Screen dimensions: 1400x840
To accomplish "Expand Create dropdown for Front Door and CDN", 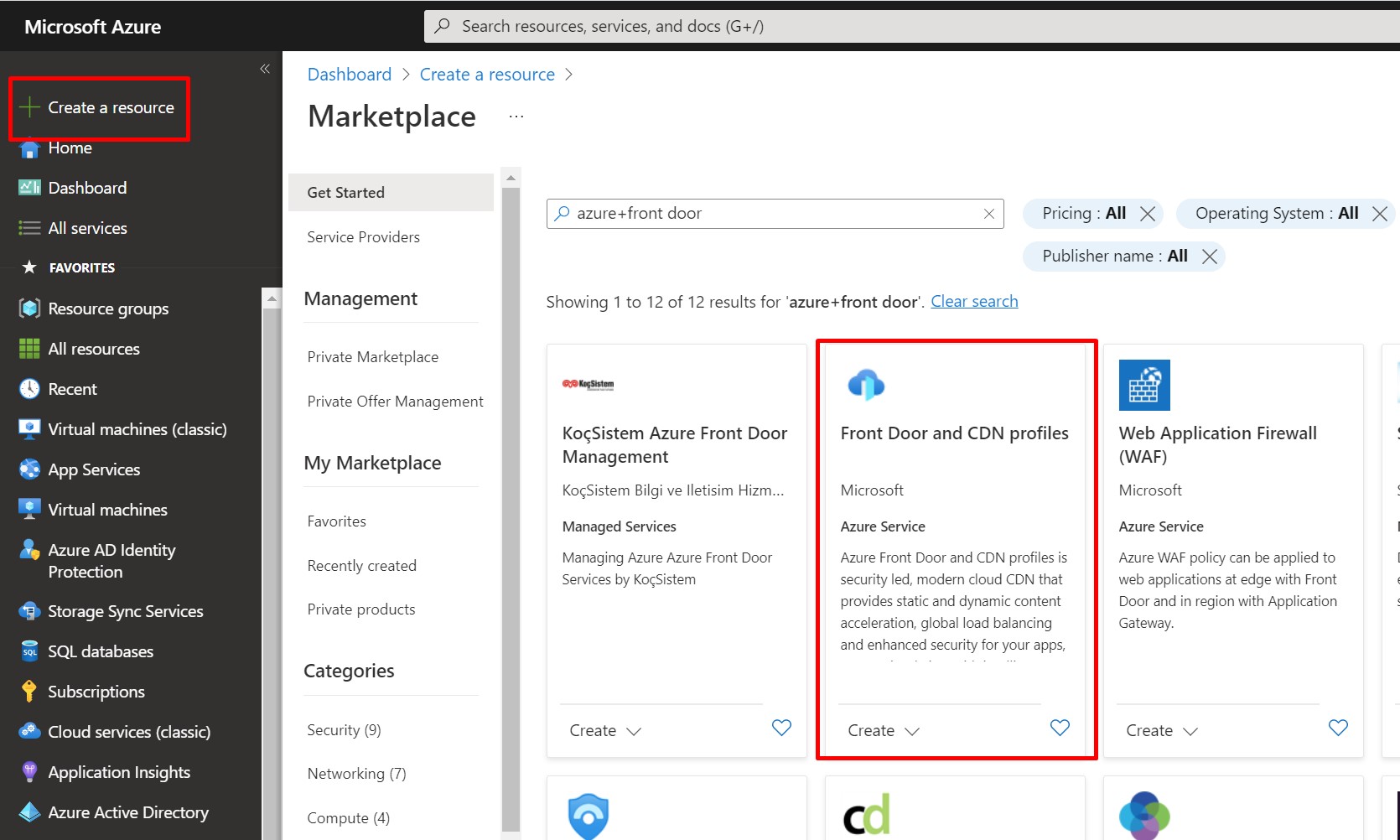I will (x=884, y=731).
